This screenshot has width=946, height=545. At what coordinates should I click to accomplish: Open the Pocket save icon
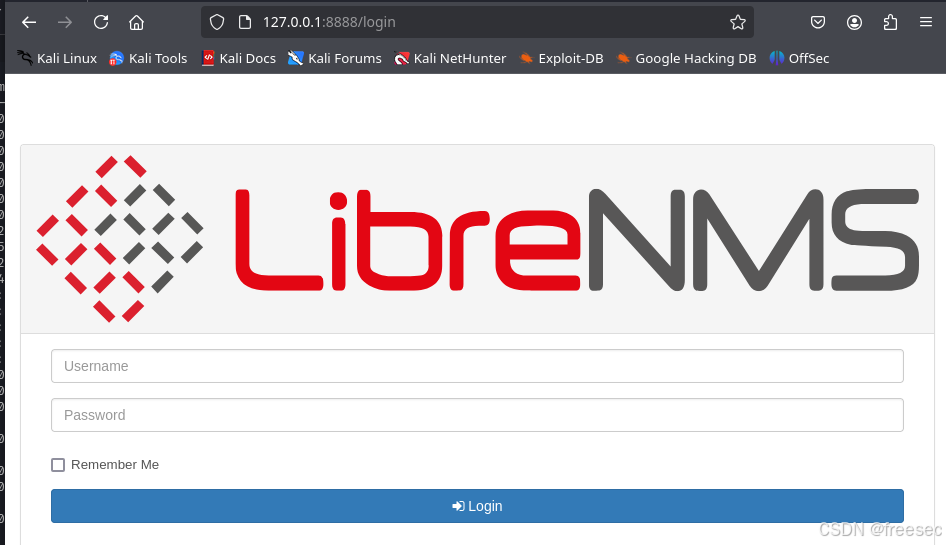click(x=817, y=22)
